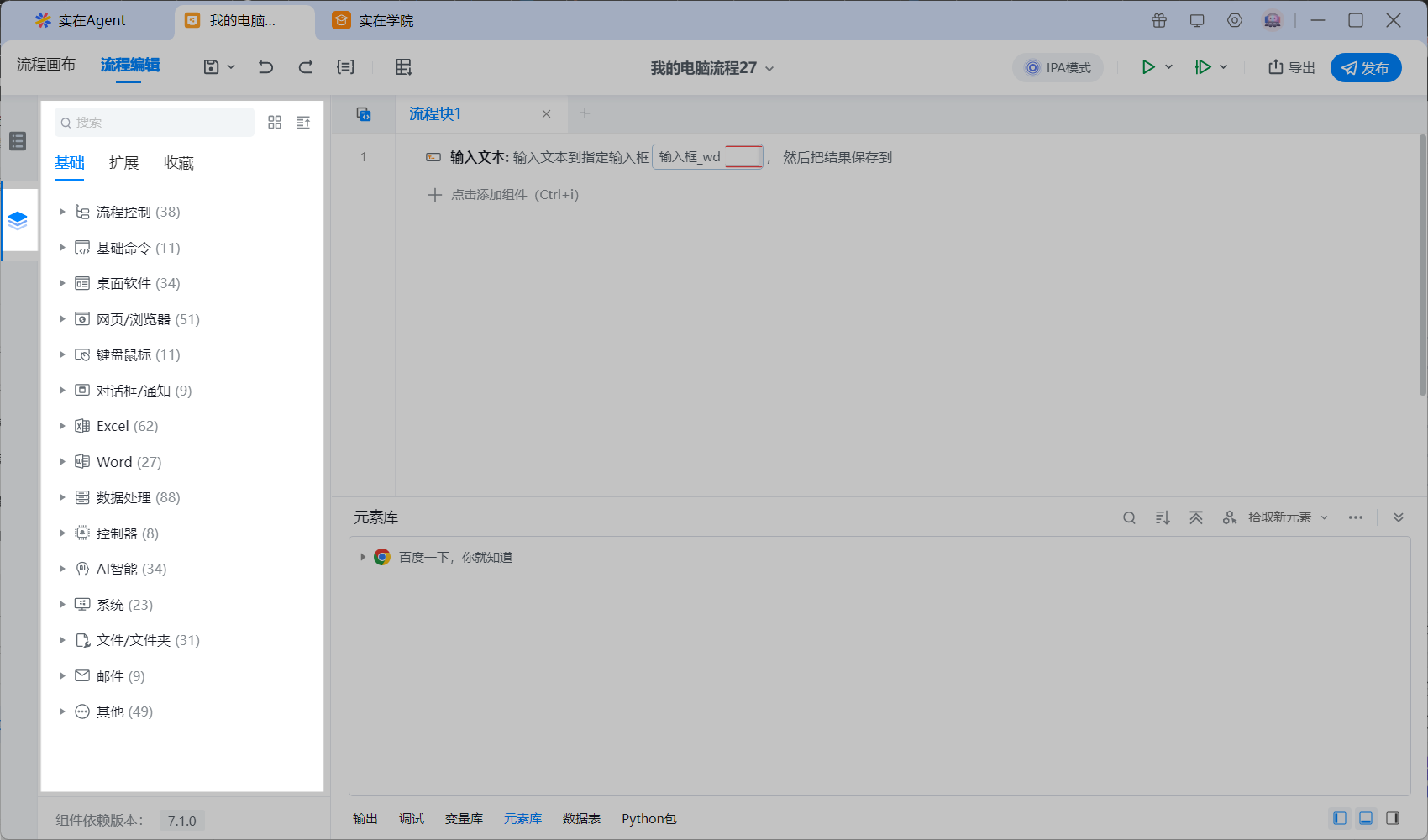Screen dimensions: 1428x840
Task: Click the list icon in left sidebar
Action: (x=18, y=141)
